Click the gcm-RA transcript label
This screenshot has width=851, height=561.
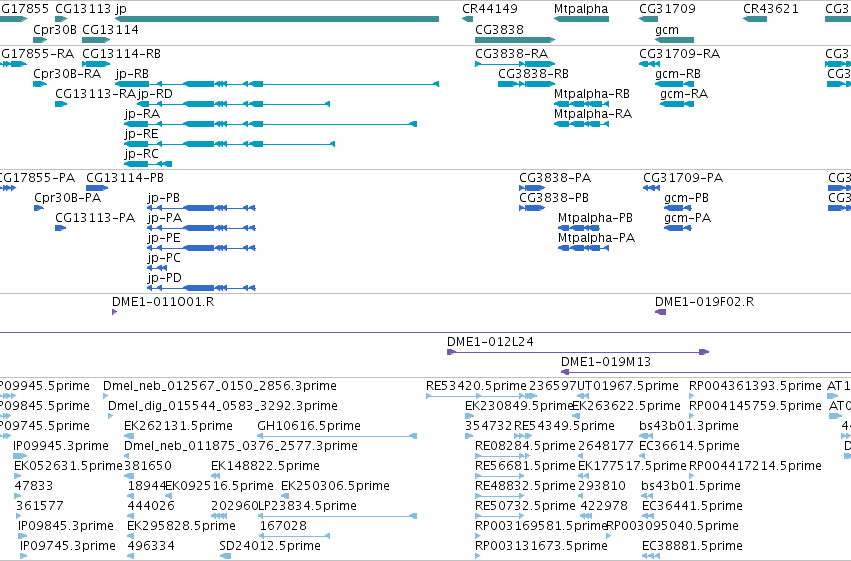[x=684, y=94]
